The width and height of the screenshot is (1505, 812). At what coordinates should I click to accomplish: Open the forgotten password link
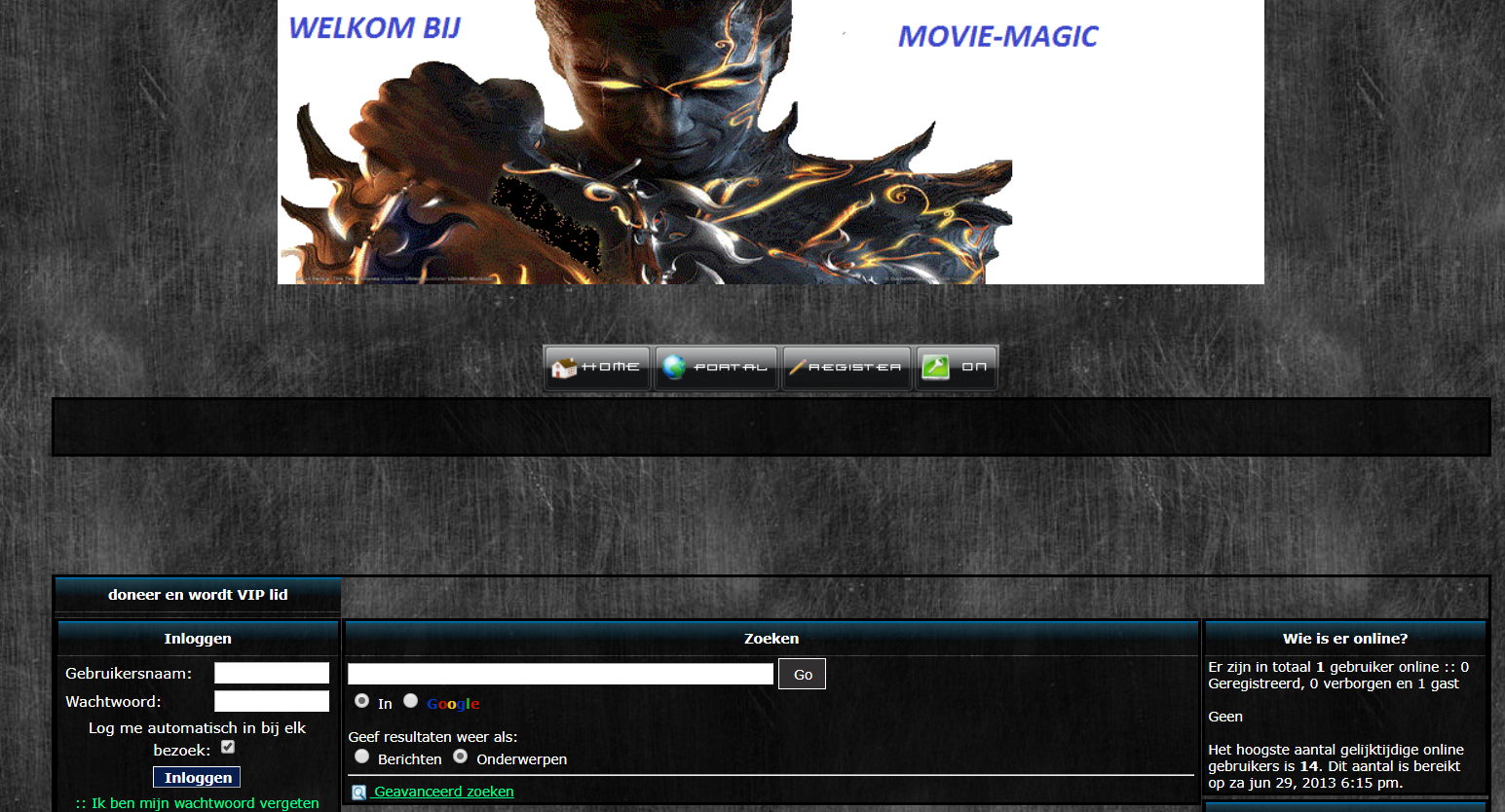pos(198,803)
